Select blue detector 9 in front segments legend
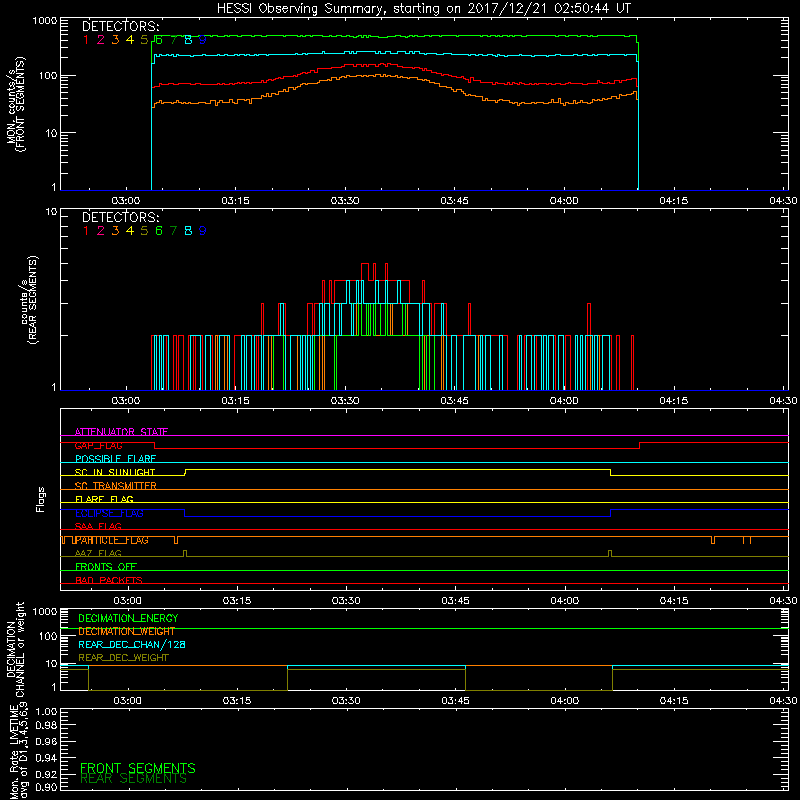800x800 pixels. tap(203, 40)
